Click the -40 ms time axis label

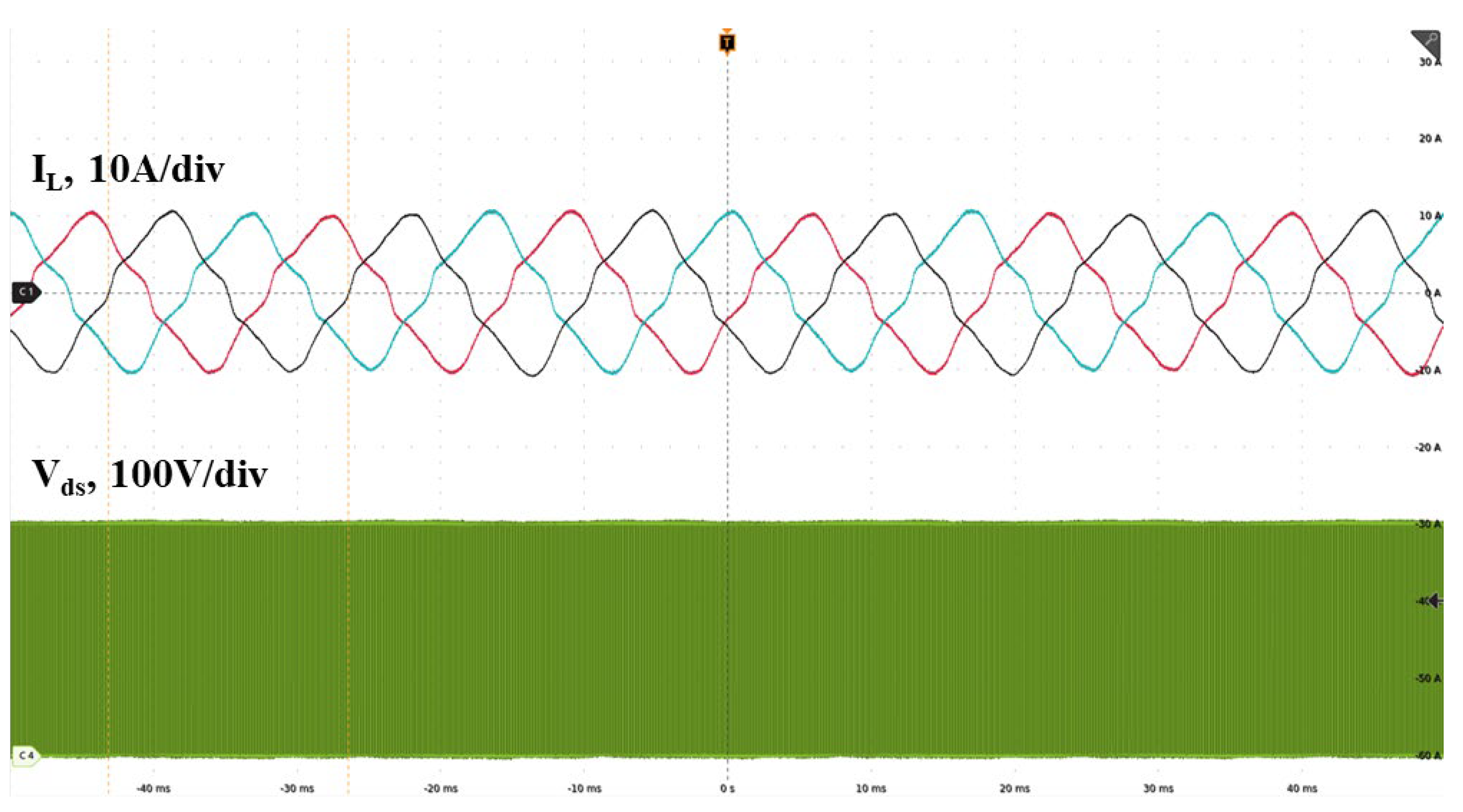click(x=153, y=789)
